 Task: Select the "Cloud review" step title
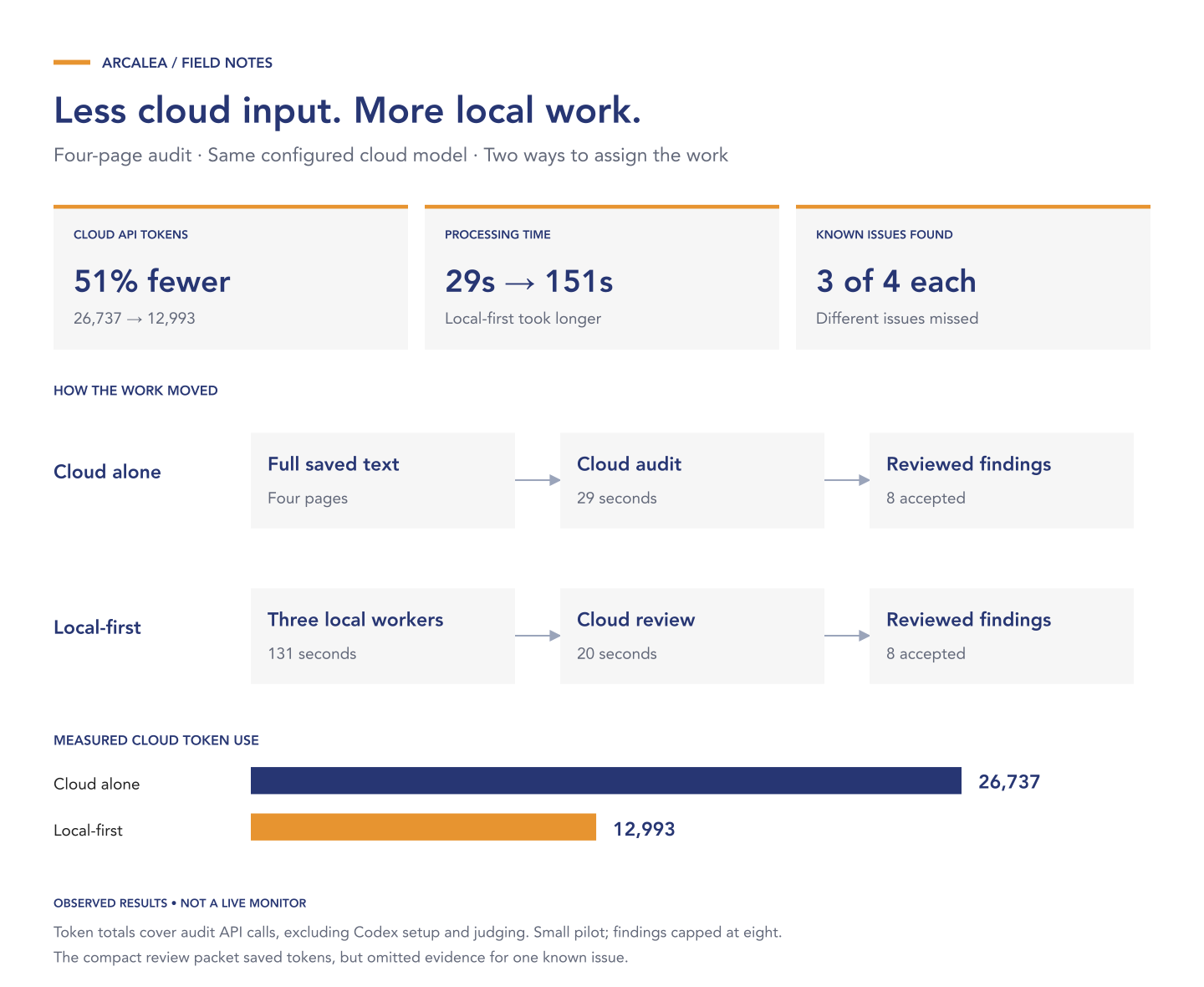[635, 620]
